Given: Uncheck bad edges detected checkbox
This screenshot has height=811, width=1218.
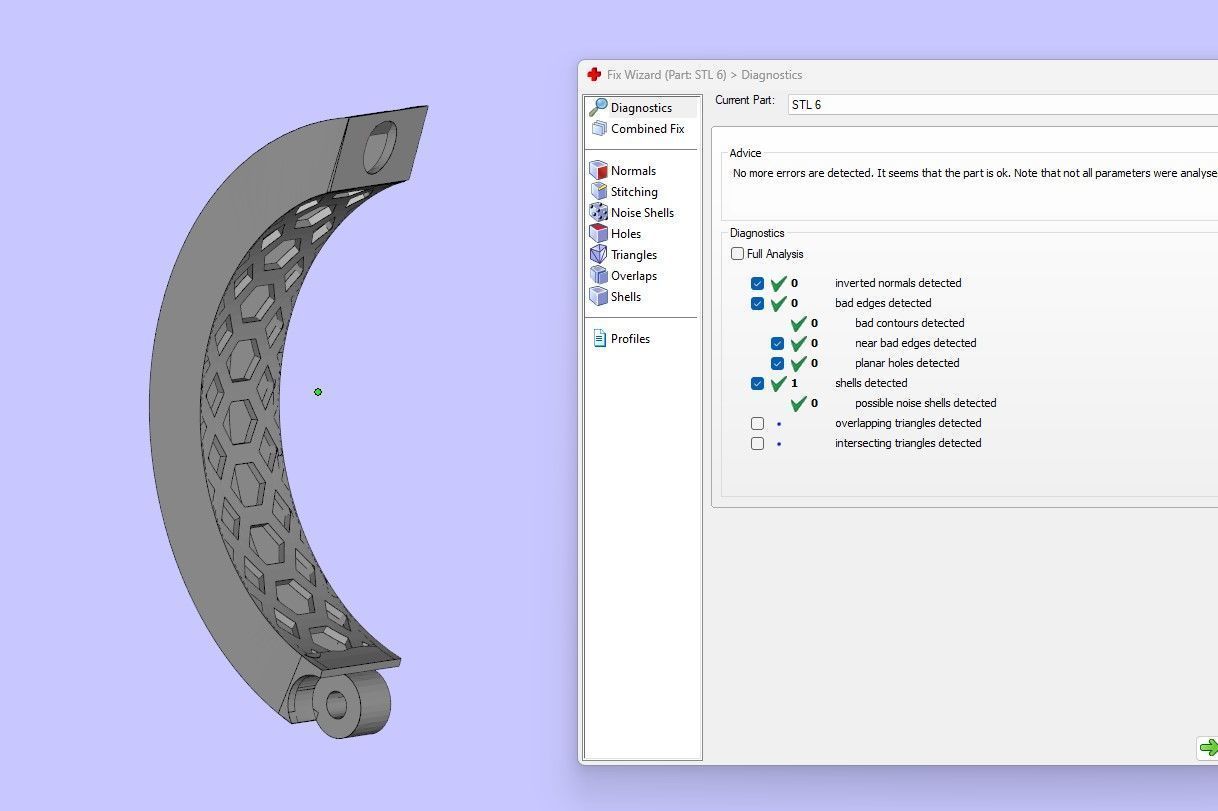Looking at the screenshot, I should [x=757, y=303].
